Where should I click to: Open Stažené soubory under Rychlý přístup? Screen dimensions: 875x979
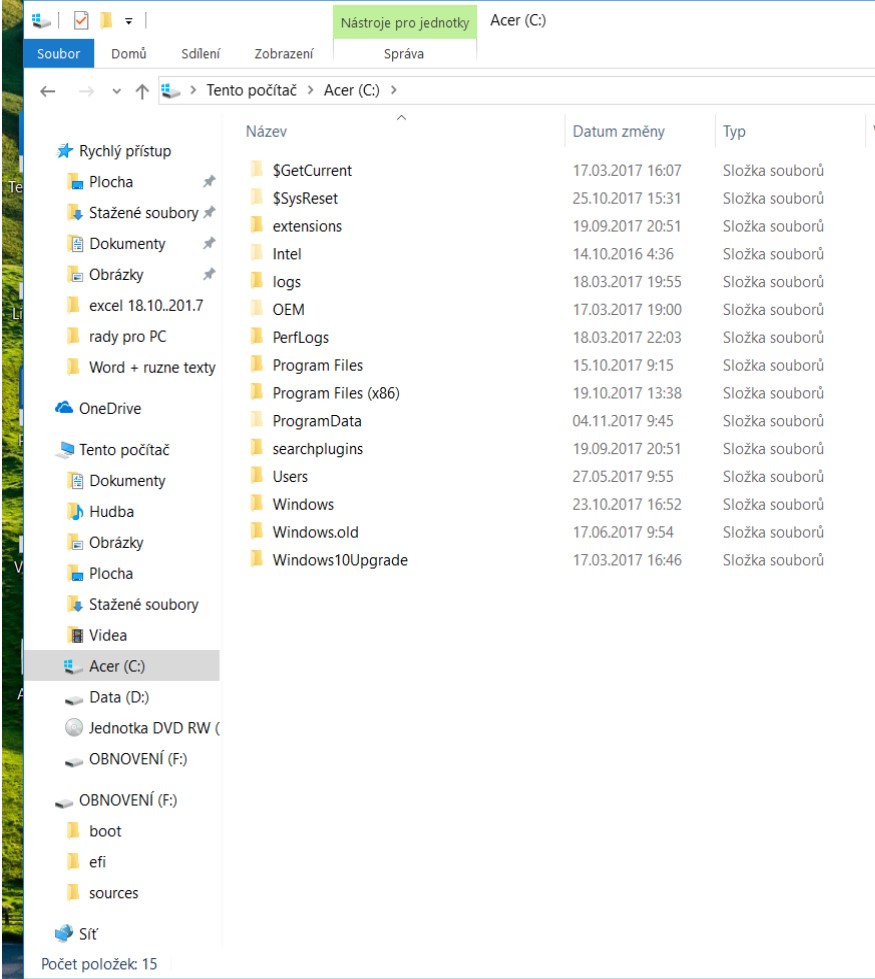[144, 213]
